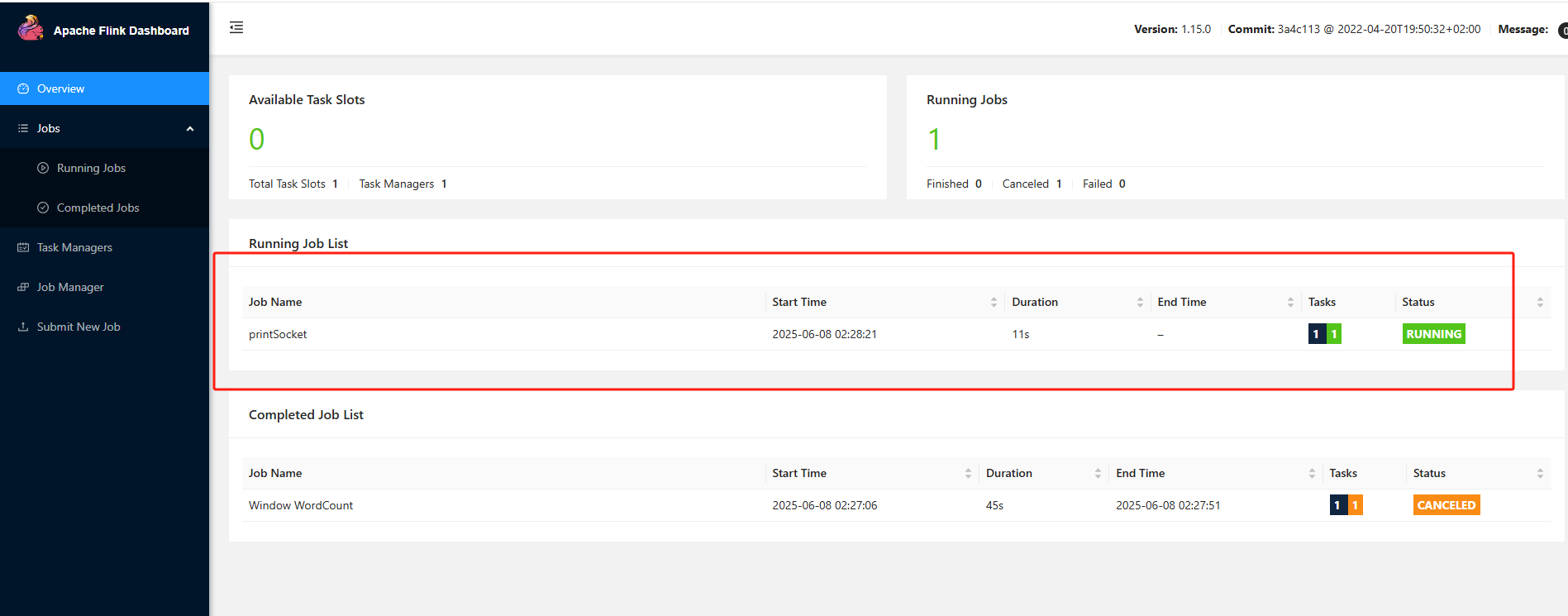Click the Jobs list icon in sidebar
The image size is (1568, 616).
23,128
